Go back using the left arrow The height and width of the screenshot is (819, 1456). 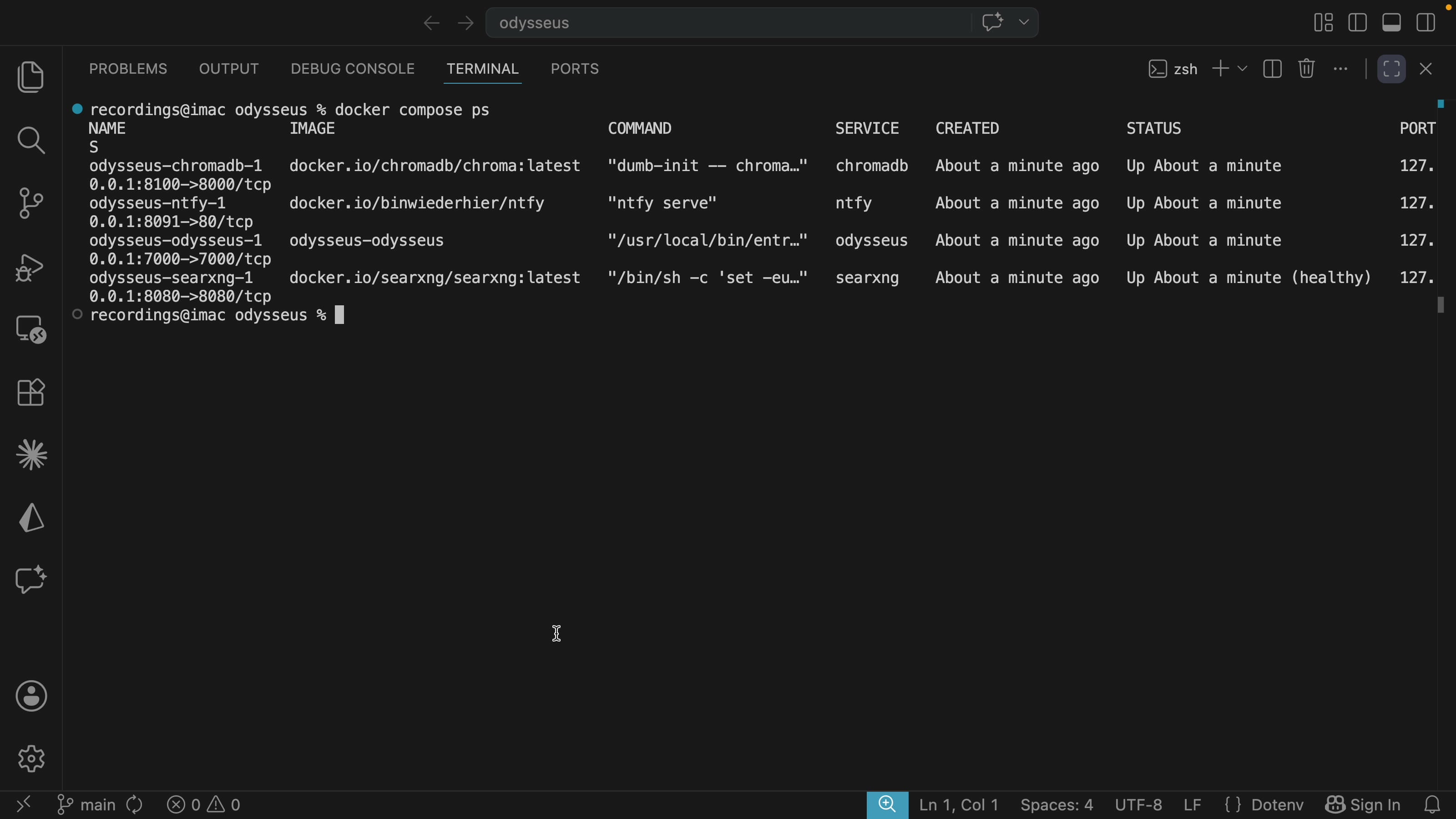[431, 23]
